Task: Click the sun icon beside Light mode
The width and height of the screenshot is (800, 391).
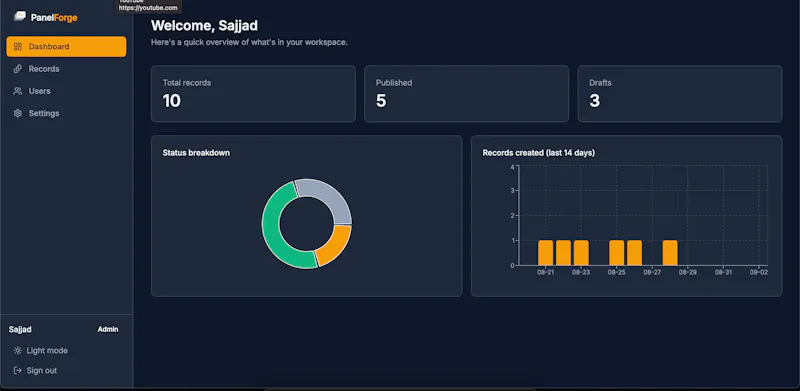Action: coord(18,351)
